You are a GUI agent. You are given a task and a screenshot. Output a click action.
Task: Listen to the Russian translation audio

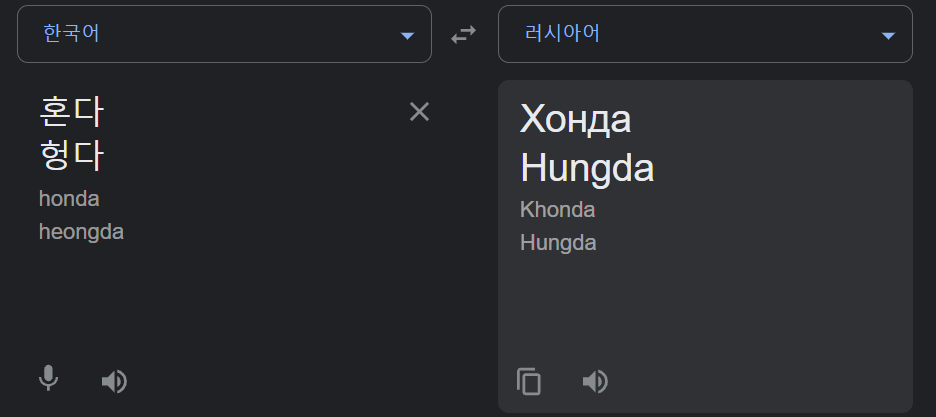tap(595, 381)
